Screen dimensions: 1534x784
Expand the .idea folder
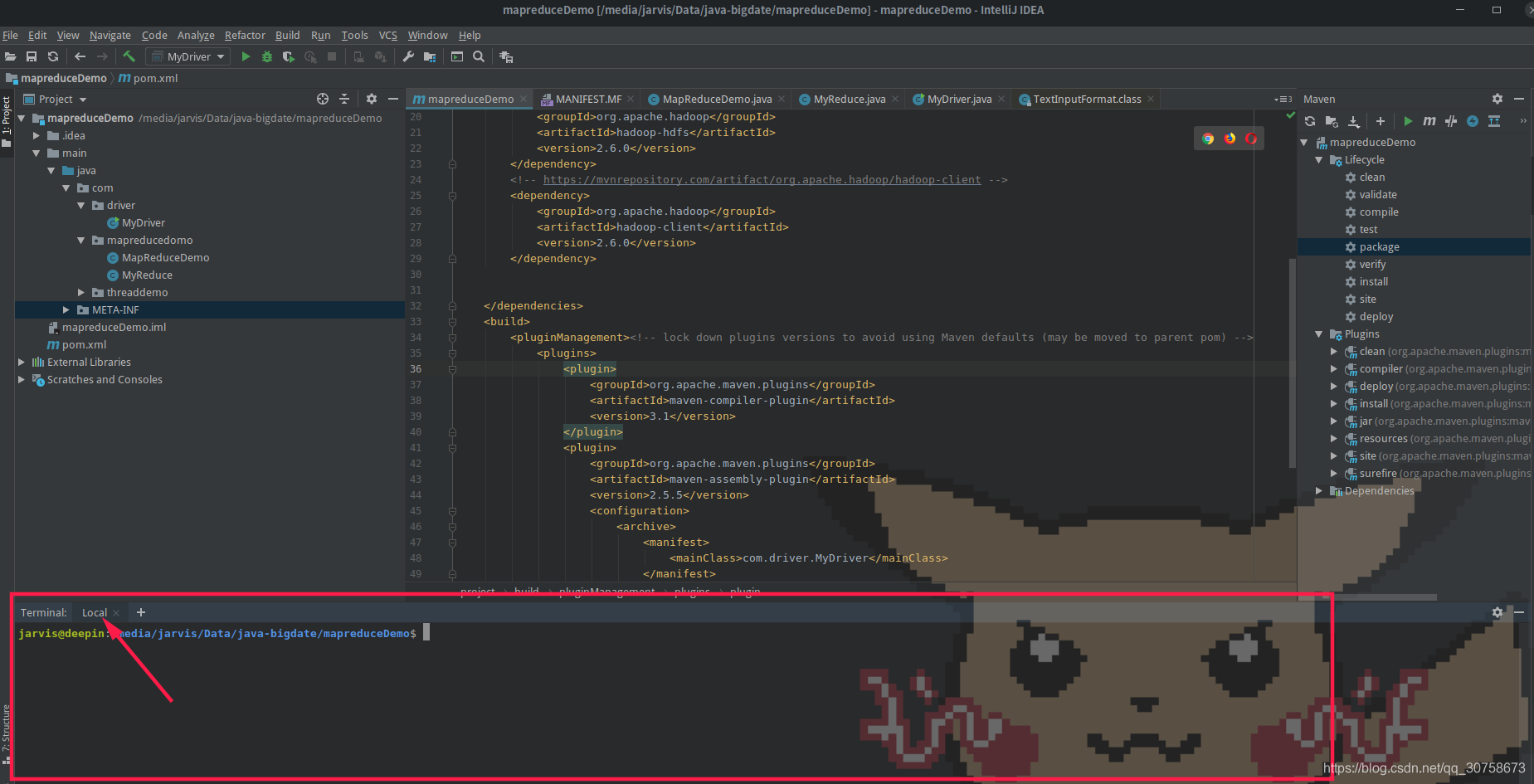(x=37, y=135)
